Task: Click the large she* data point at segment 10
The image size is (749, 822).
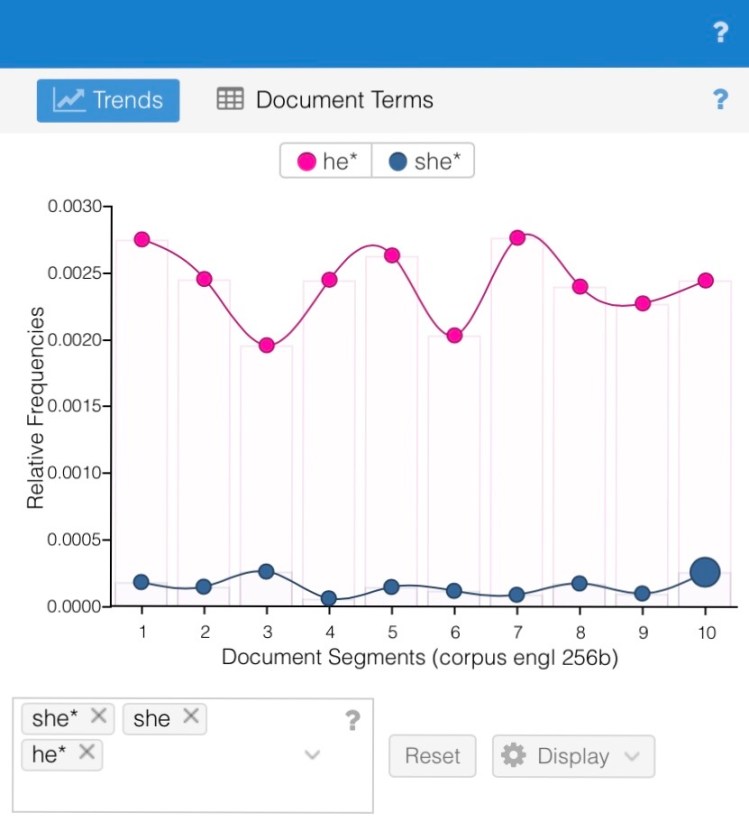Action: point(705,573)
